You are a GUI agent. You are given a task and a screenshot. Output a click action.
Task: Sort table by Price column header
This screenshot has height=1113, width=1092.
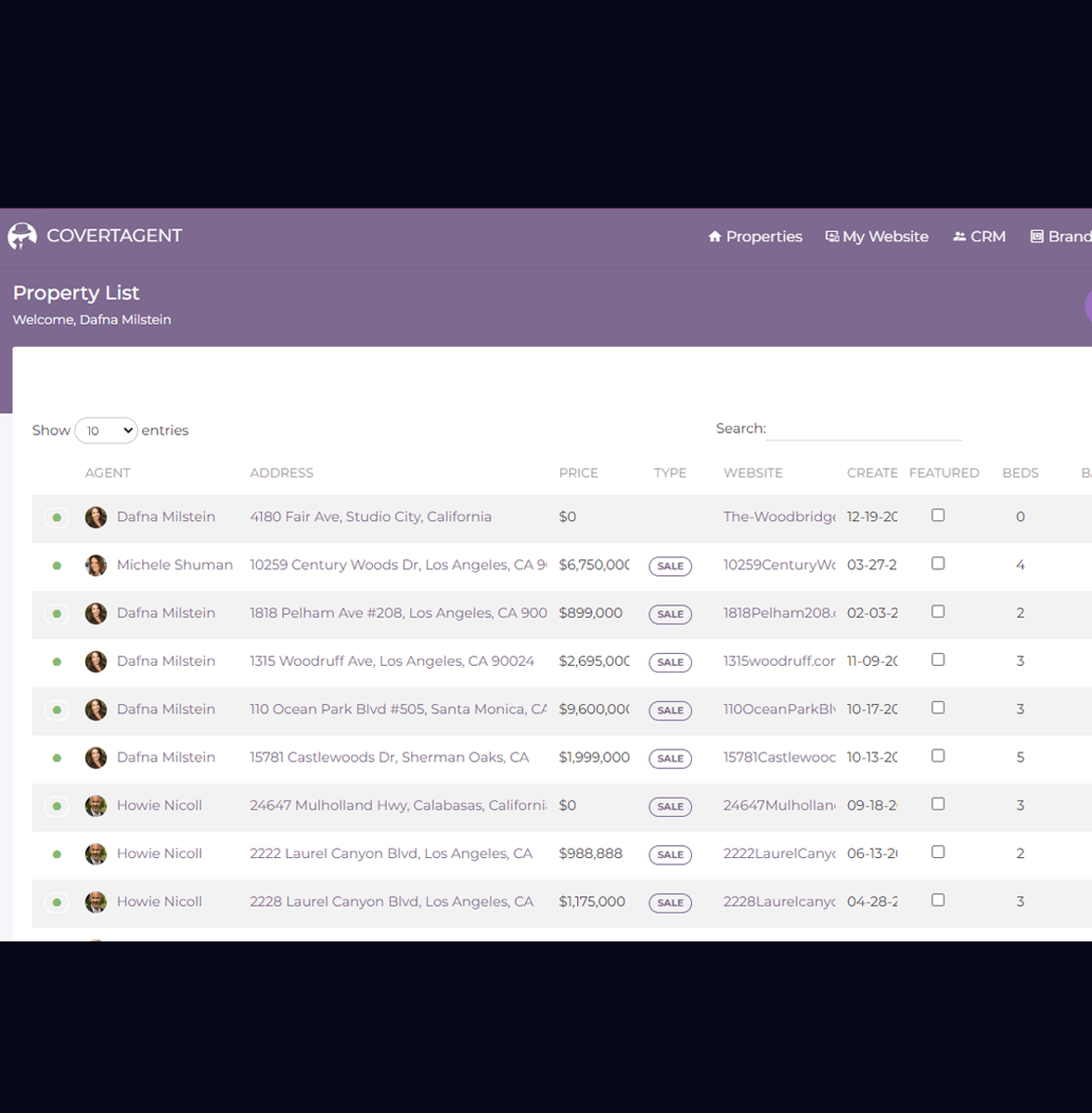pos(578,473)
